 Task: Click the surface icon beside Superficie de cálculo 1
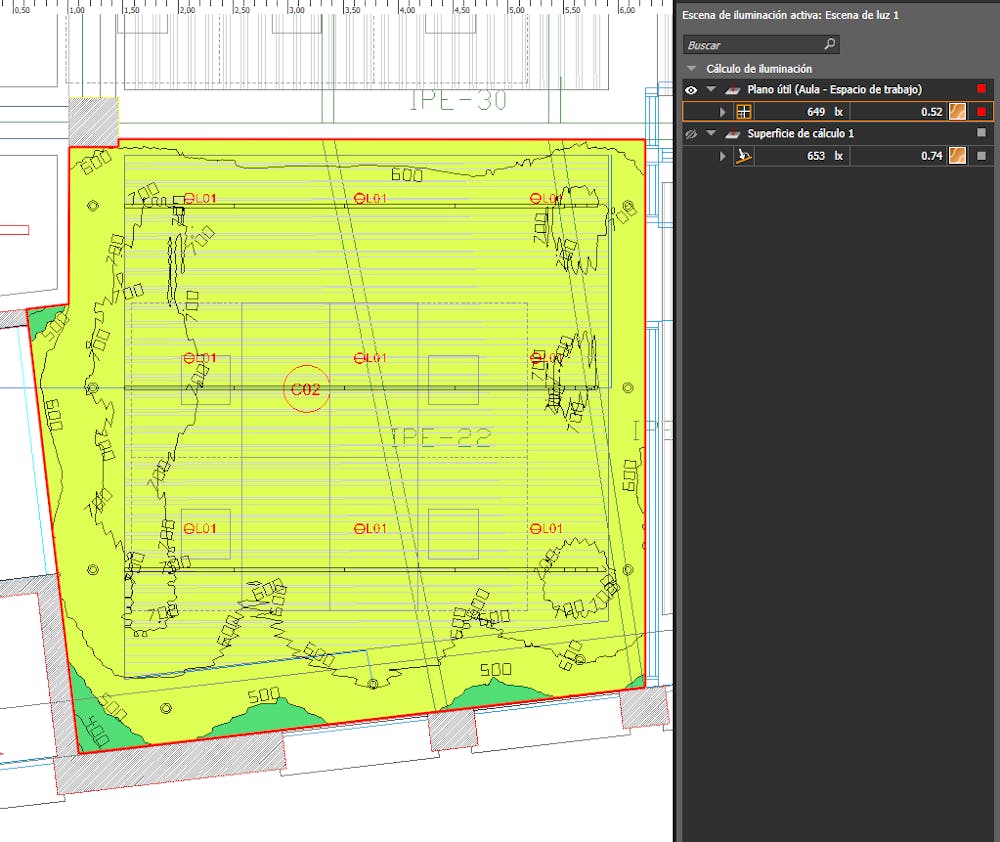[x=733, y=134]
